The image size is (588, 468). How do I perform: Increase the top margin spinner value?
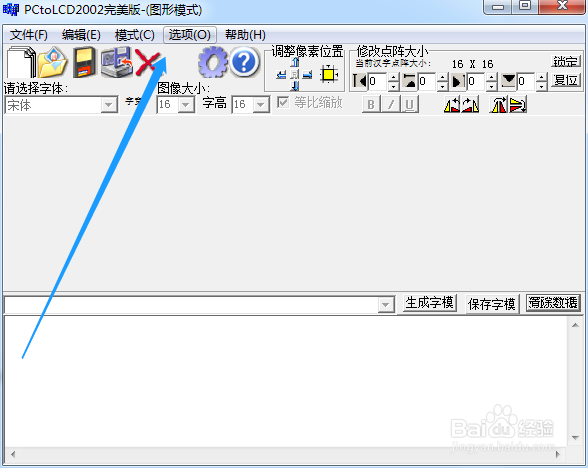click(x=443, y=77)
